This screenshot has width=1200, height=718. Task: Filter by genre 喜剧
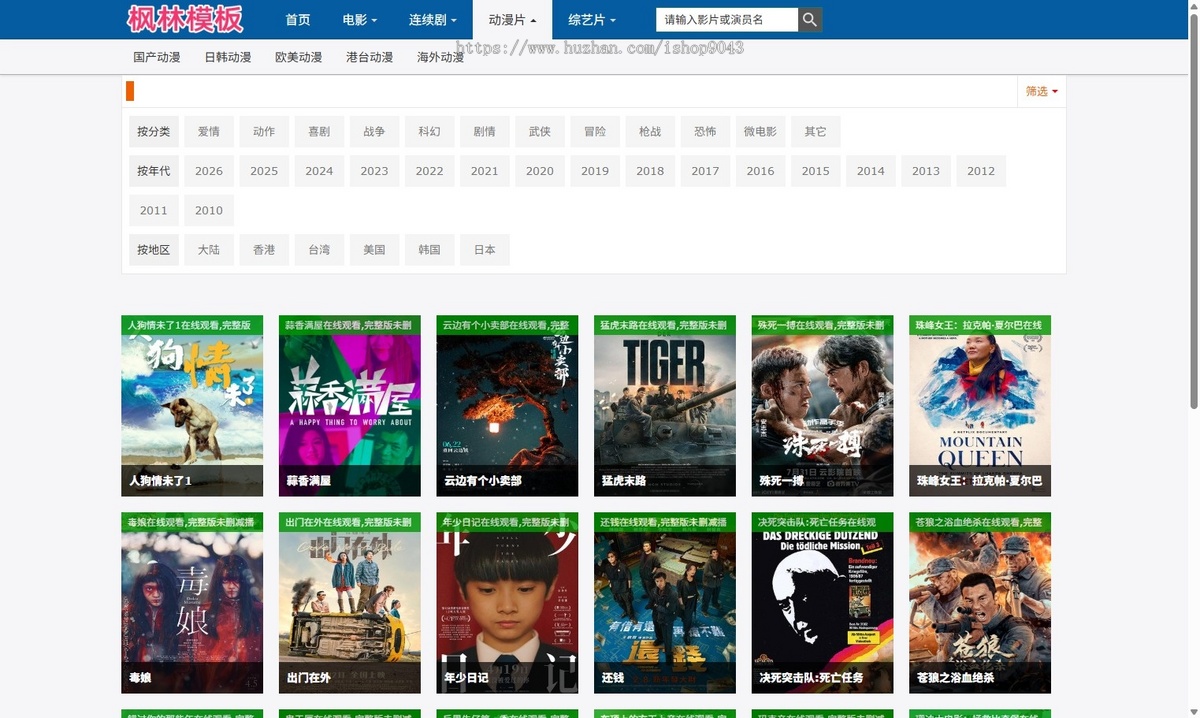tap(319, 131)
